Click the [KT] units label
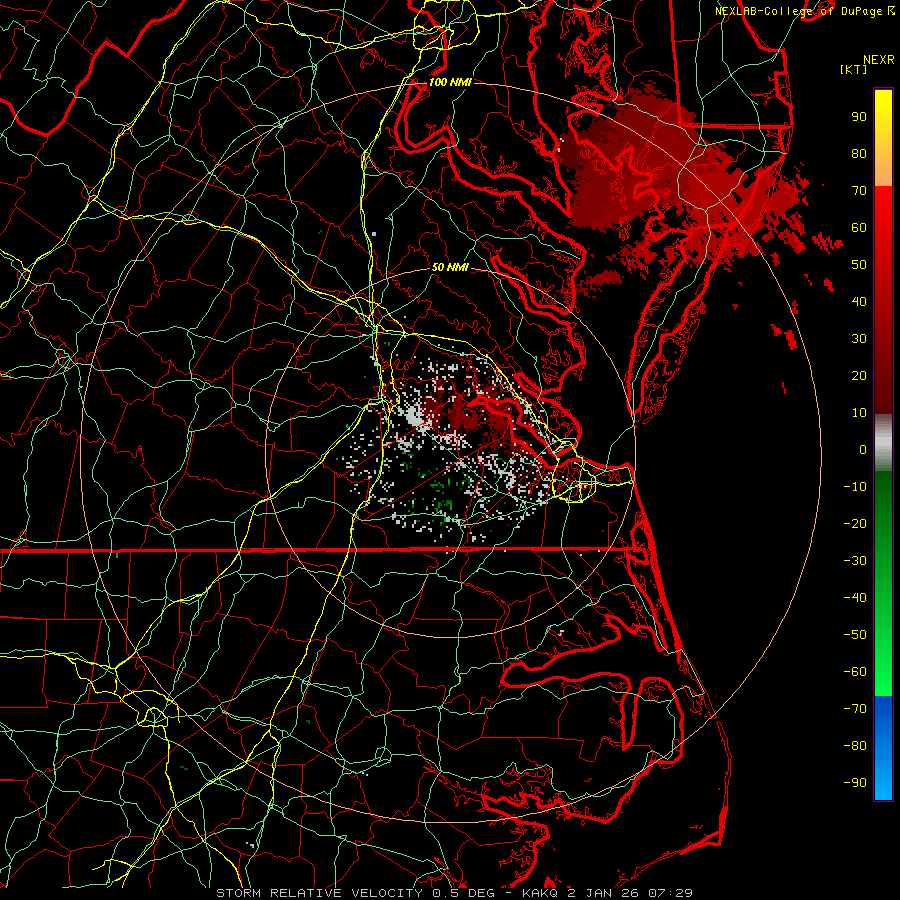Image resolution: width=900 pixels, height=900 pixels. tap(854, 69)
